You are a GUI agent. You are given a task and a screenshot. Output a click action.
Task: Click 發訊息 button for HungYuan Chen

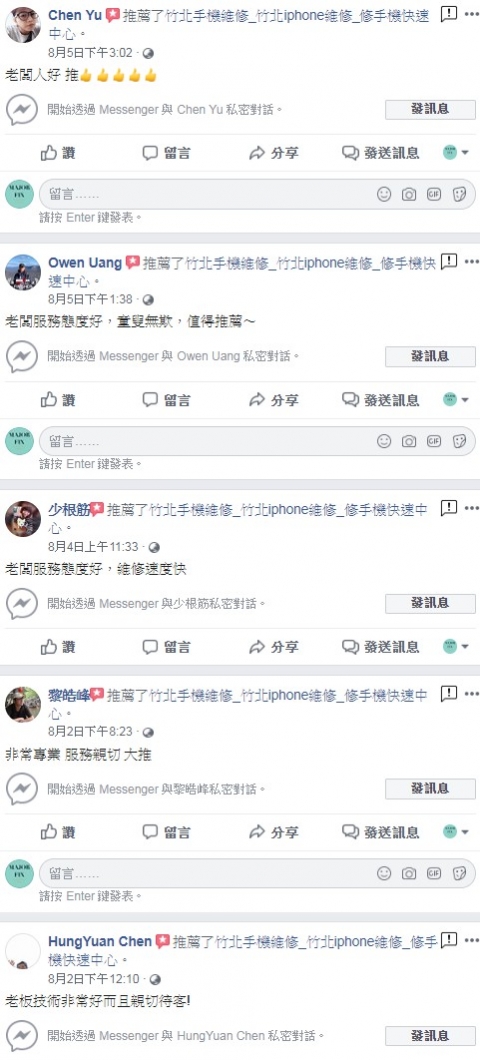pos(430,1036)
